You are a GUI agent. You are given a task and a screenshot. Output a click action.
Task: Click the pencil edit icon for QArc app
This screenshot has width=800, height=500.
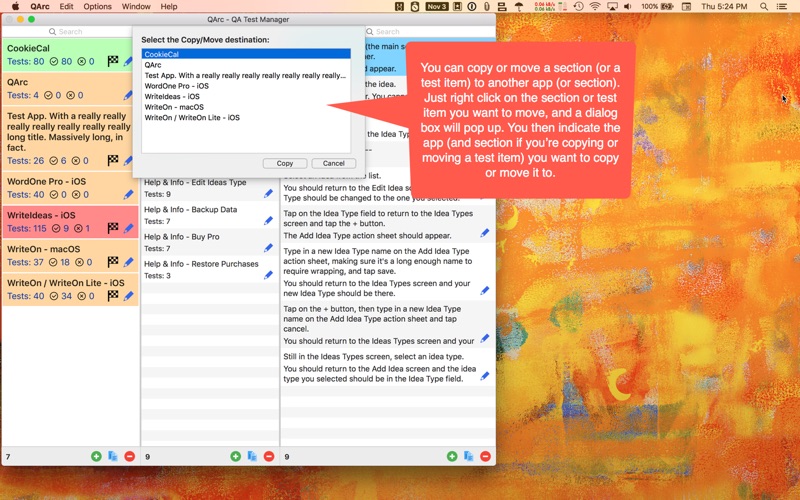coord(128,95)
